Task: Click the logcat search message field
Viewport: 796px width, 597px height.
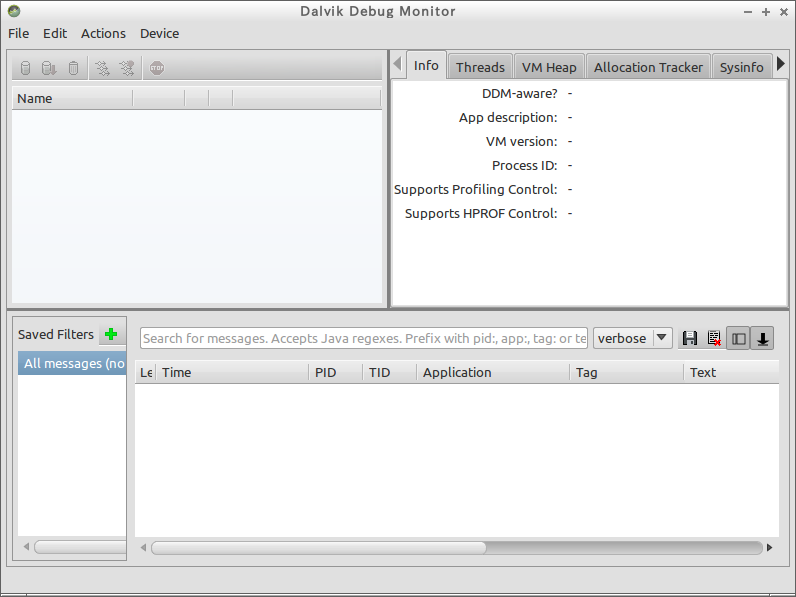Action: [x=364, y=338]
